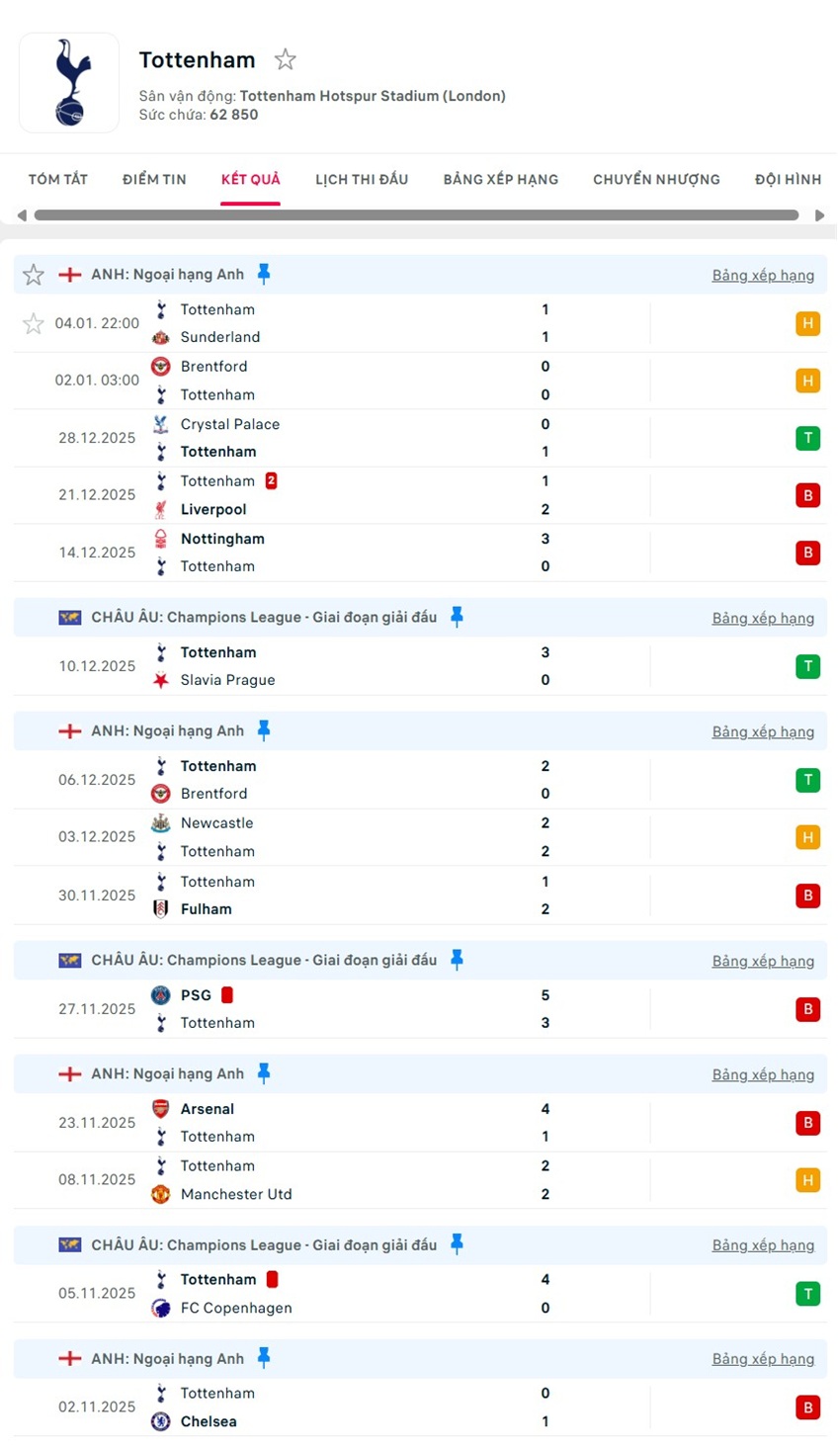Click the yellow H badge for the Sunderland draw
The width and height of the screenshot is (840, 1451).
click(808, 323)
